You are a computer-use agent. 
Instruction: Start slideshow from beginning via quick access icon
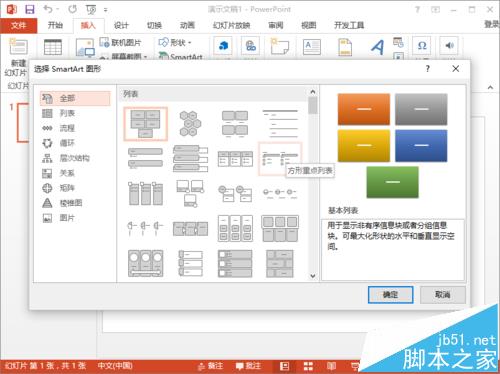tap(91, 10)
